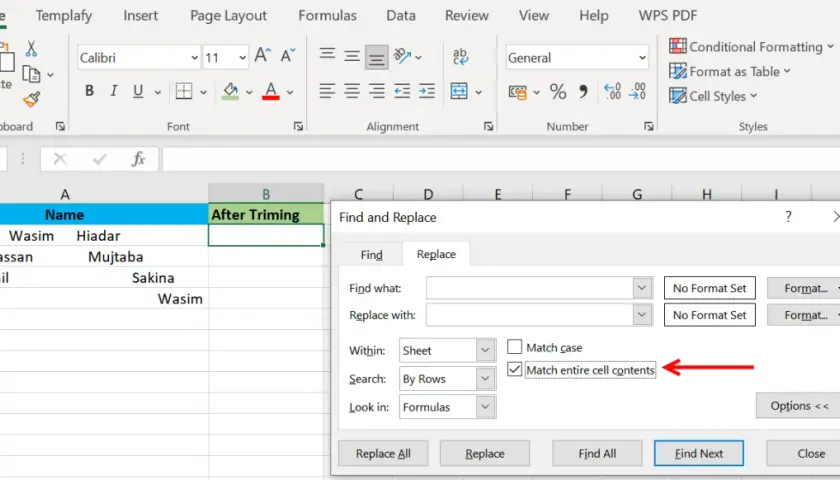
Task: Click Top Align icon
Action: pos(327,55)
